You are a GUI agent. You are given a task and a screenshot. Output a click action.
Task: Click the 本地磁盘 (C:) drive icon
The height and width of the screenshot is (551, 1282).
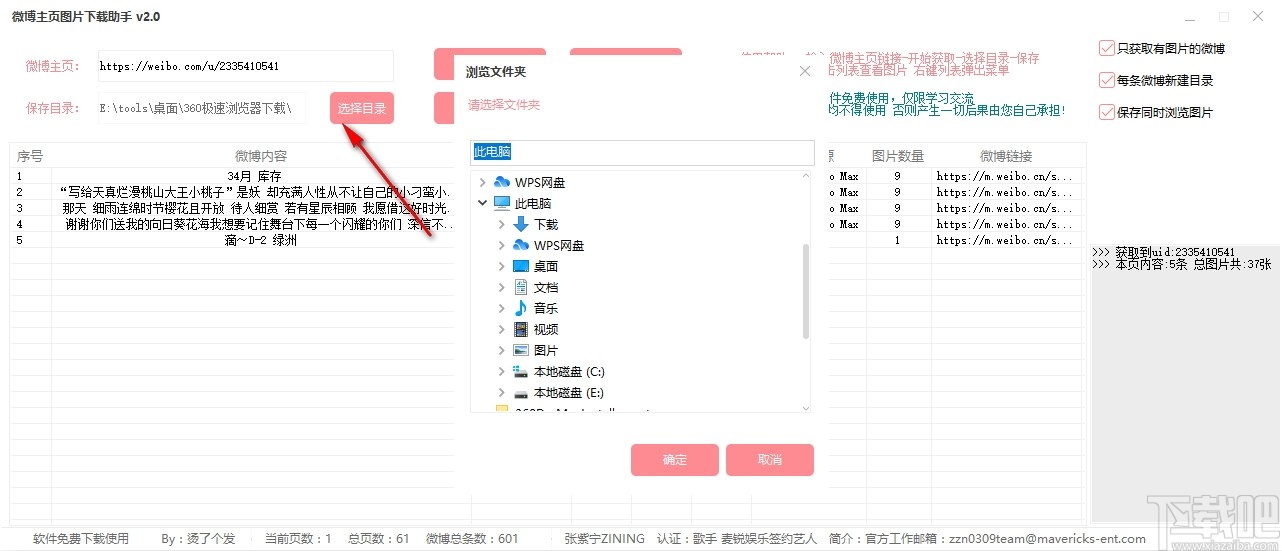point(520,371)
